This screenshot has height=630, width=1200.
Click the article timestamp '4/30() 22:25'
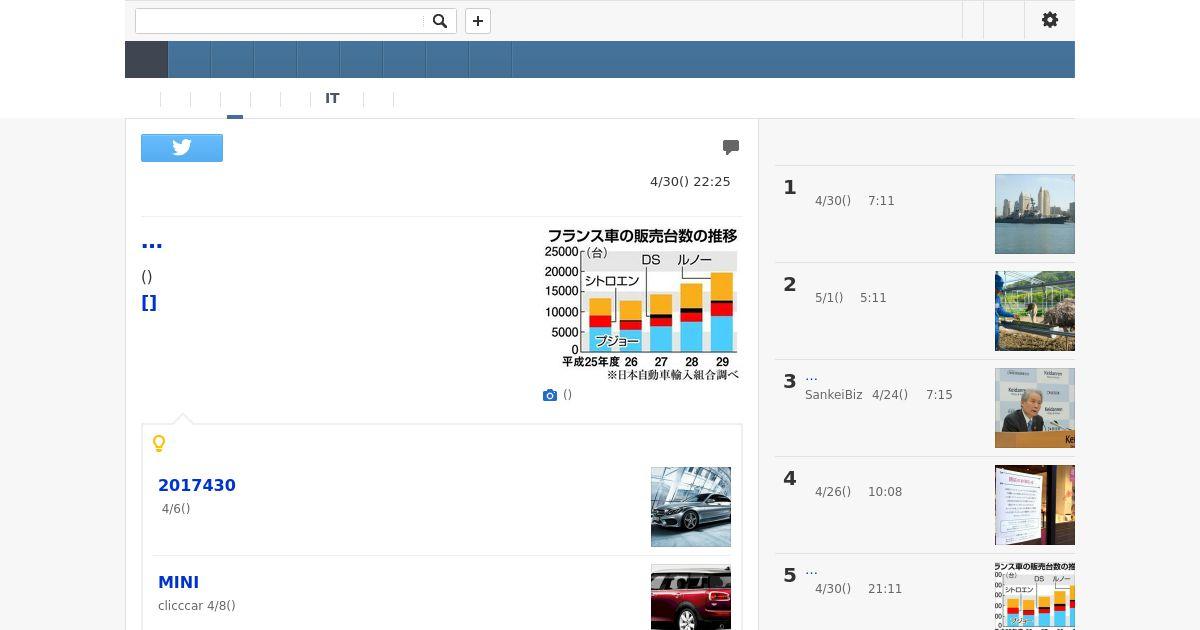tap(690, 182)
